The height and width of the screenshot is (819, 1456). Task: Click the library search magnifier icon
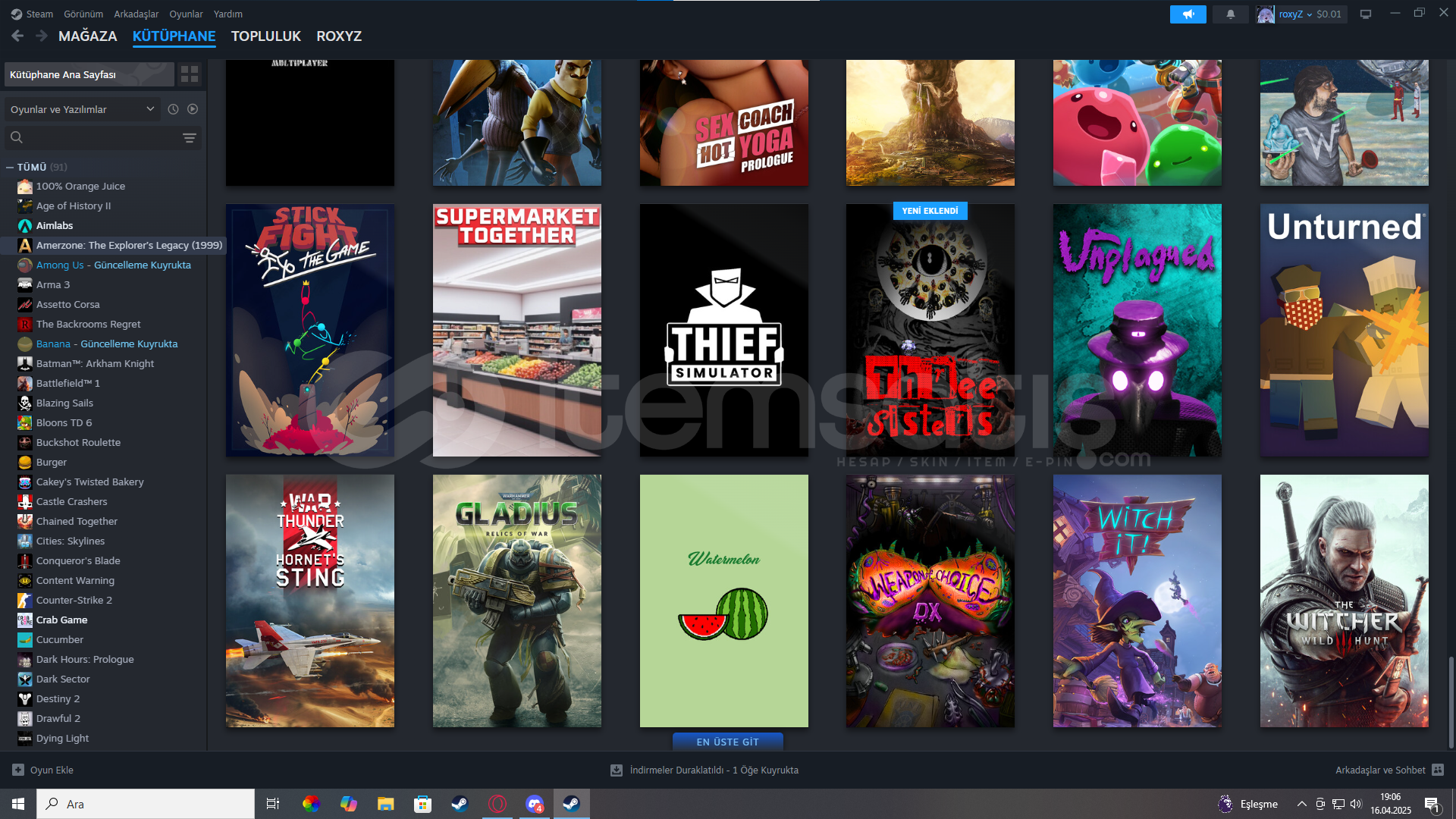(17, 137)
